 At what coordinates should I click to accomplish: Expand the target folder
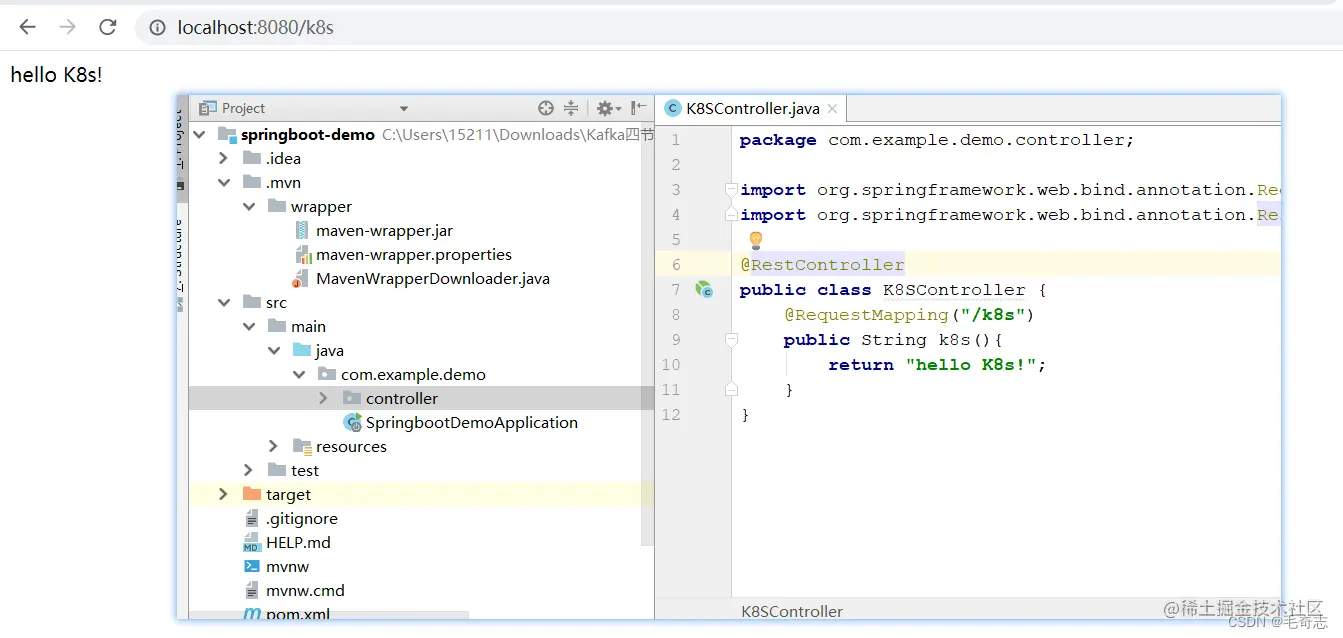click(224, 494)
